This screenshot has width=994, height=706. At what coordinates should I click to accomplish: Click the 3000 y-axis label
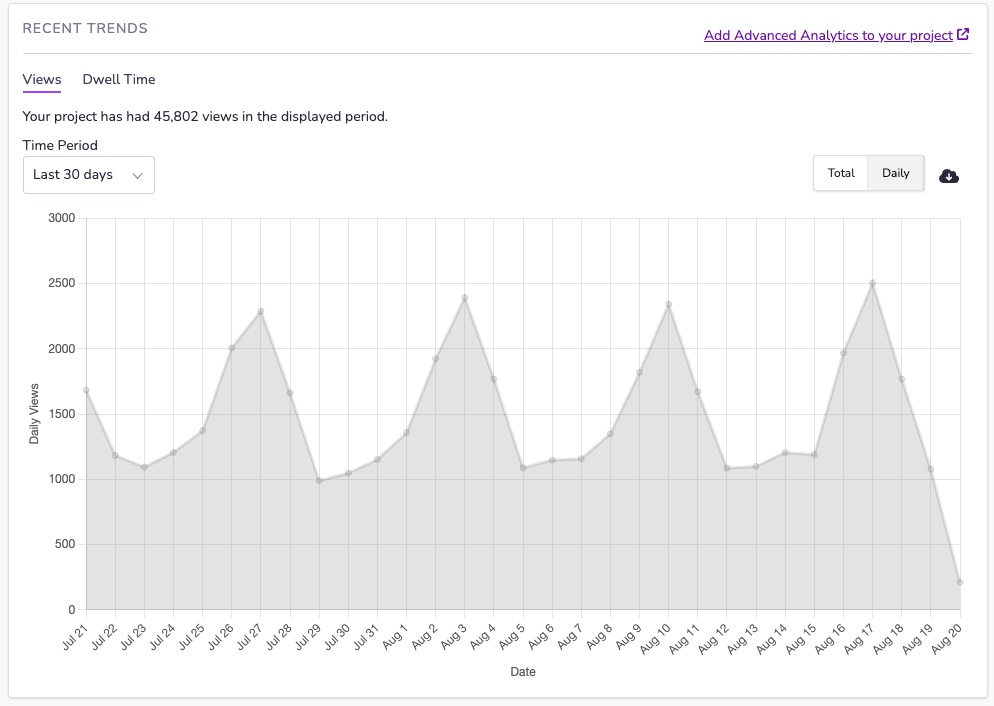pos(61,218)
